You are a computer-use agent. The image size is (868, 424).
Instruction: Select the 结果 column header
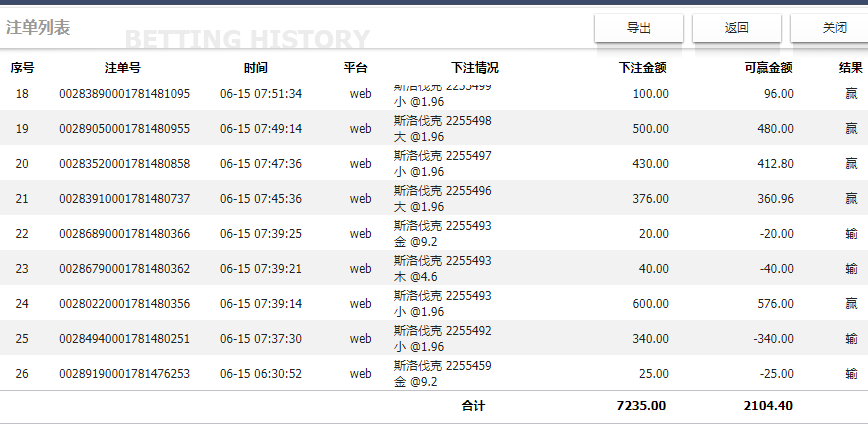click(x=851, y=68)
